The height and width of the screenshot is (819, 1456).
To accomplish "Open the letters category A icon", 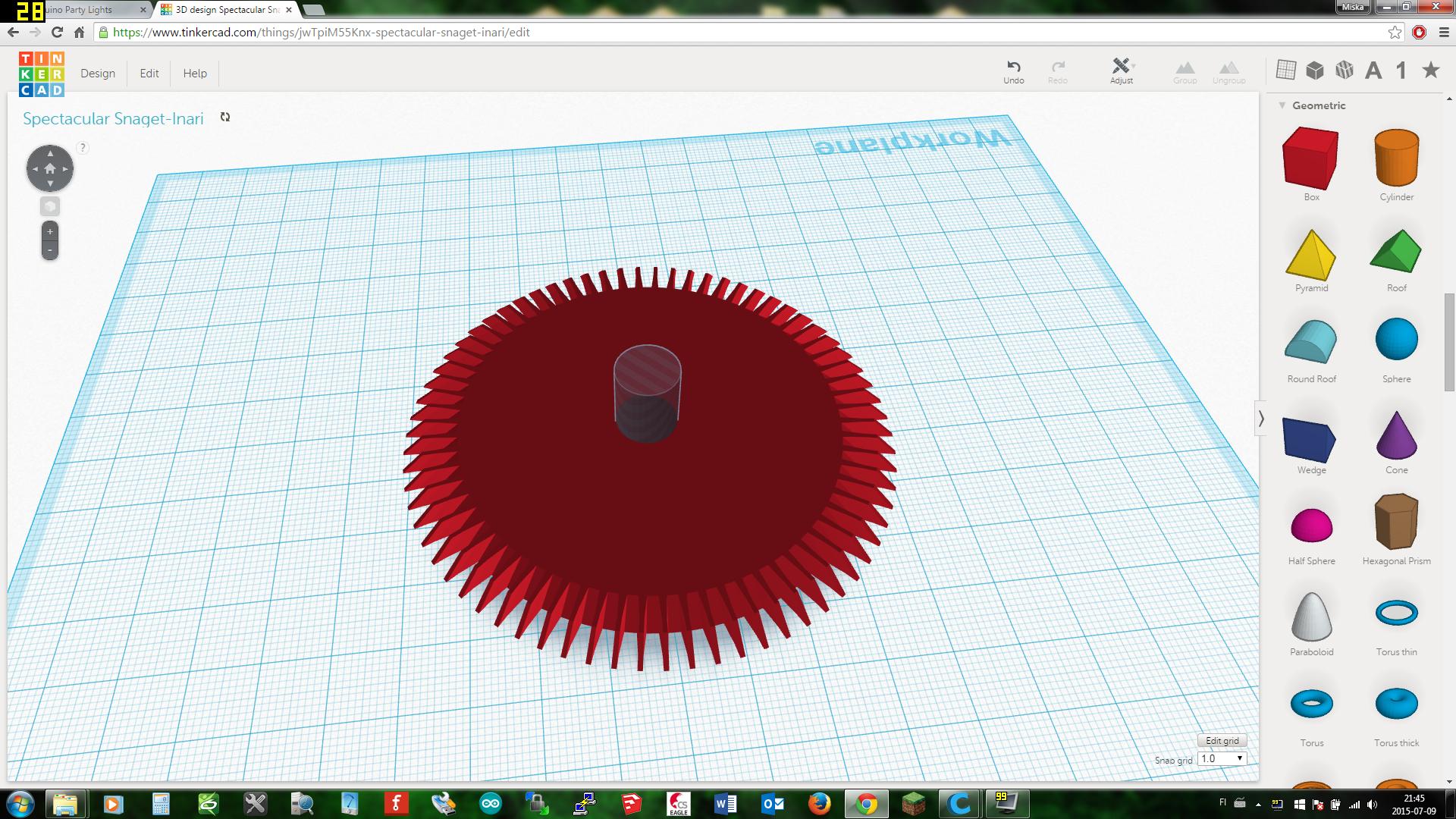I will point(1373,71).
